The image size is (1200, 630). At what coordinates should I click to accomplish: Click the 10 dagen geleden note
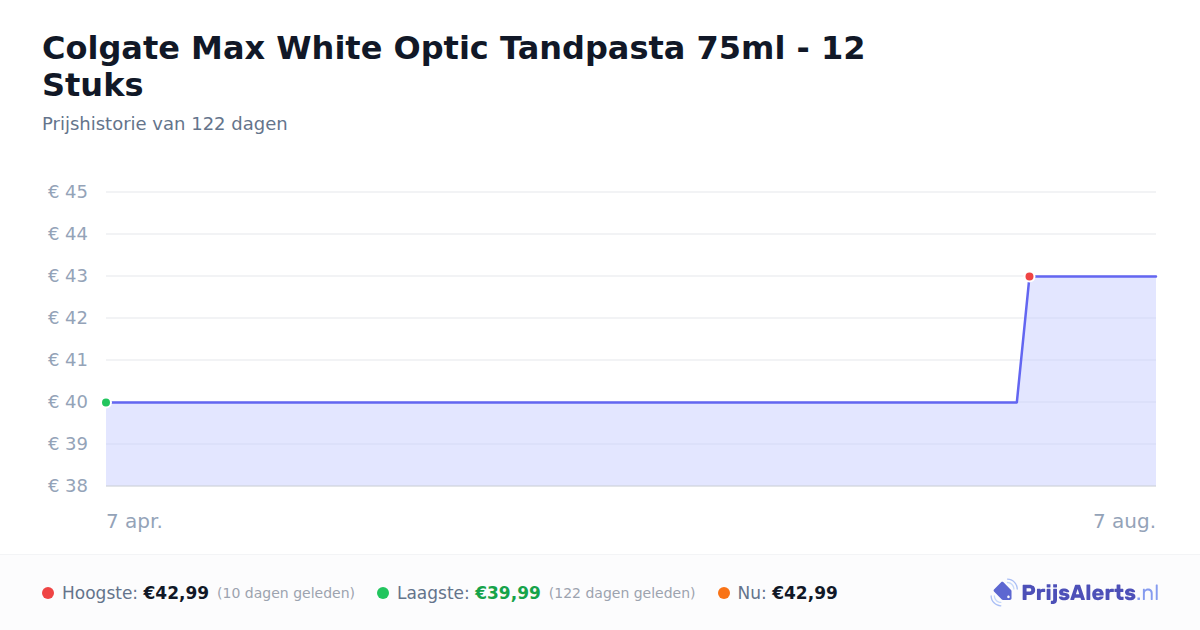286,594
